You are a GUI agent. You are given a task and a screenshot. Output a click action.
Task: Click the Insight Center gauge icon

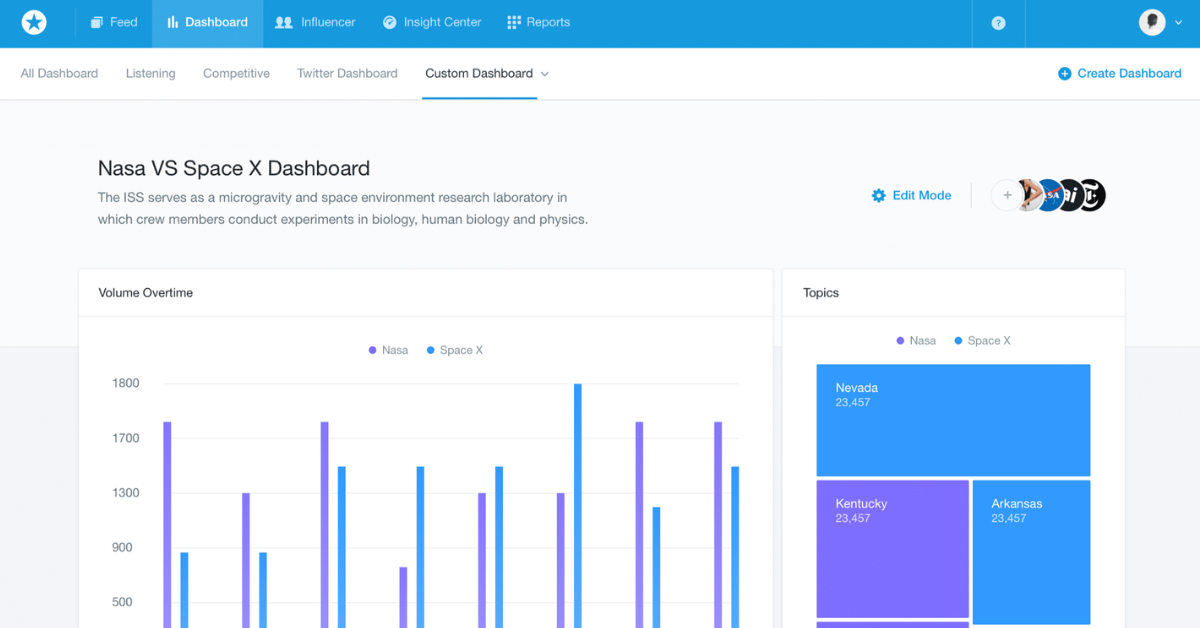click(389, 22)
